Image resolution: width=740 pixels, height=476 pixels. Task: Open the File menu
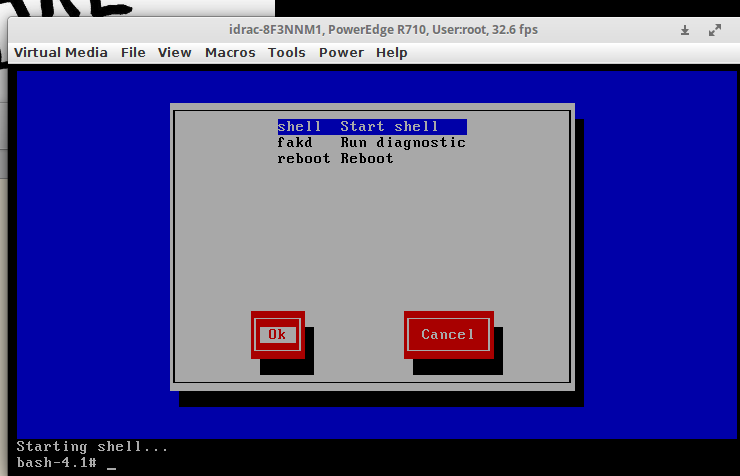point(133,52)
